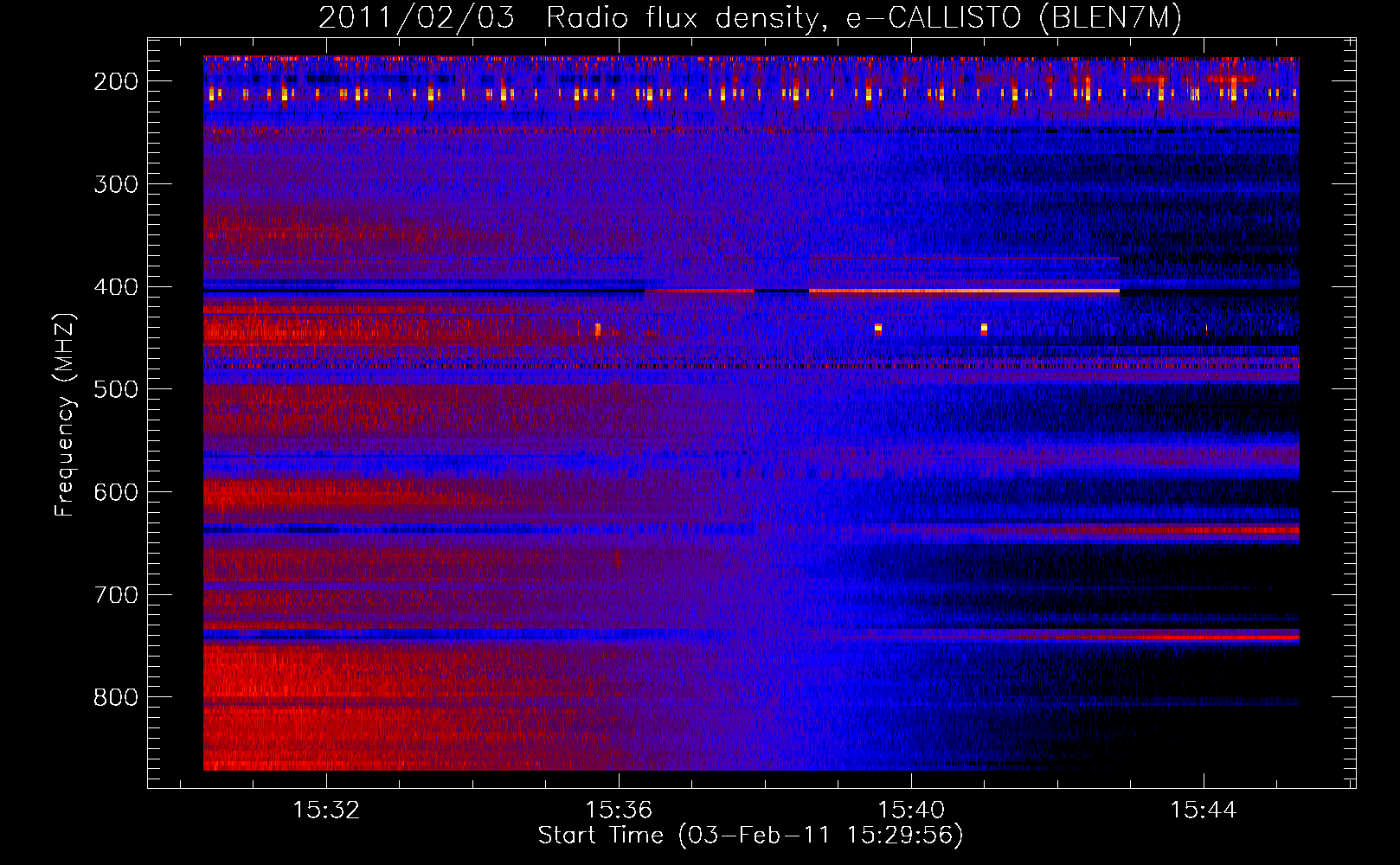Select the 700 frequency tick label
This screenshot has width=1400, height=865.
[x=116, y=595]
